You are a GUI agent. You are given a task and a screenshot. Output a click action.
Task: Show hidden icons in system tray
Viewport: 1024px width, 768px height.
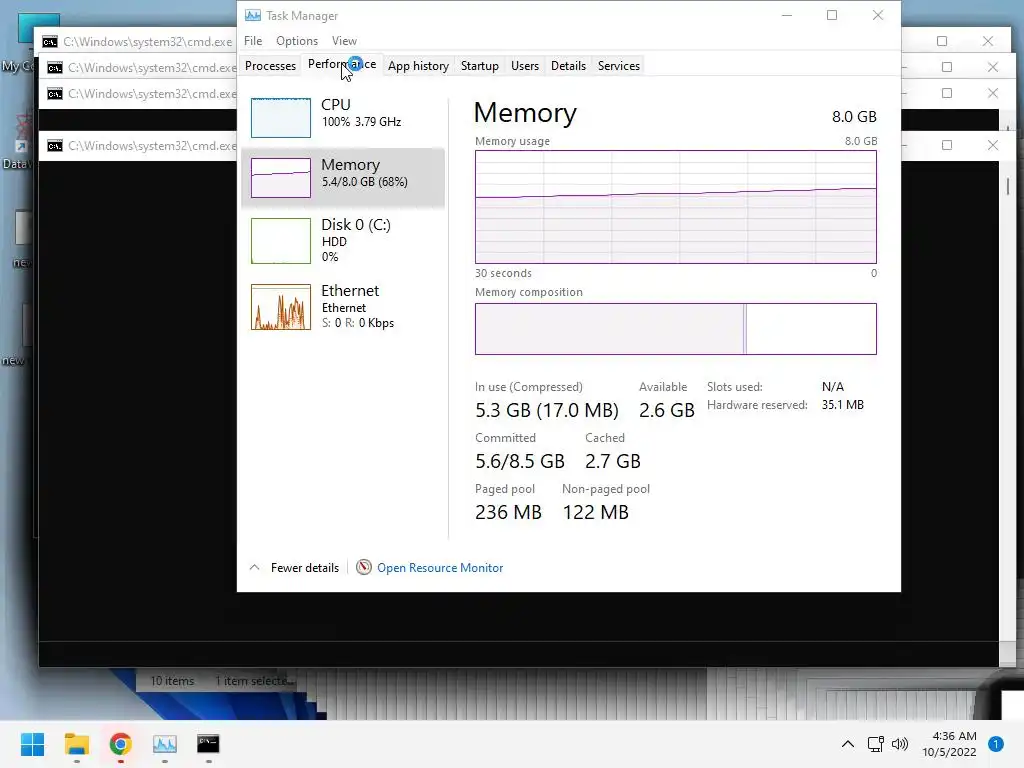(848, 744)
